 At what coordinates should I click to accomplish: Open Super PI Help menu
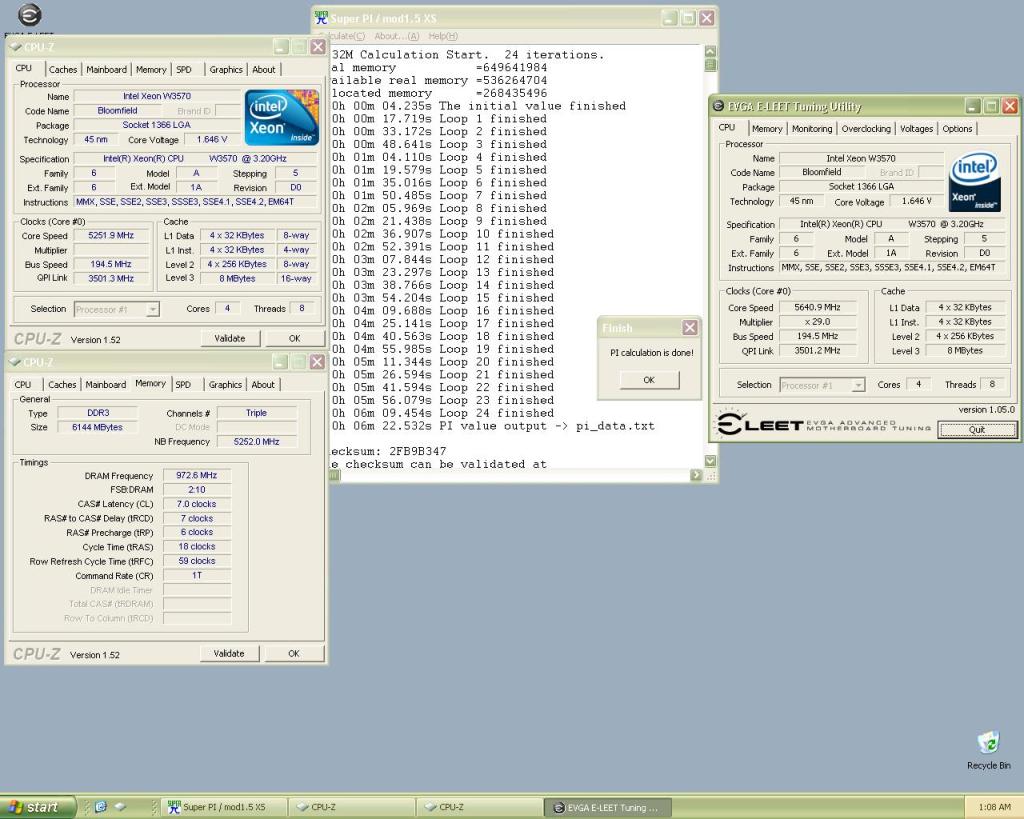click(x=443, y=36)
